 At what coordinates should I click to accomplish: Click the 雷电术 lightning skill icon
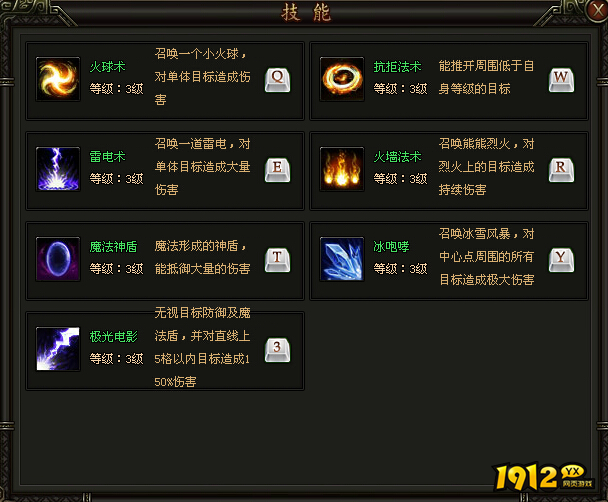pyautogui.click(x=58, y=169)
